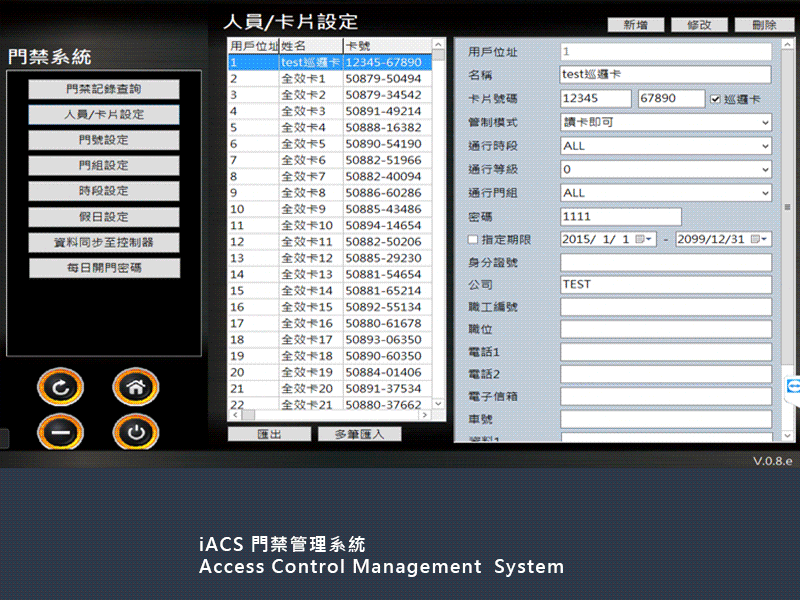Viewport: 800px width, 600px height.
Task: Toggle the 巡邏卡 checkbox
Action: pos(715,99)
